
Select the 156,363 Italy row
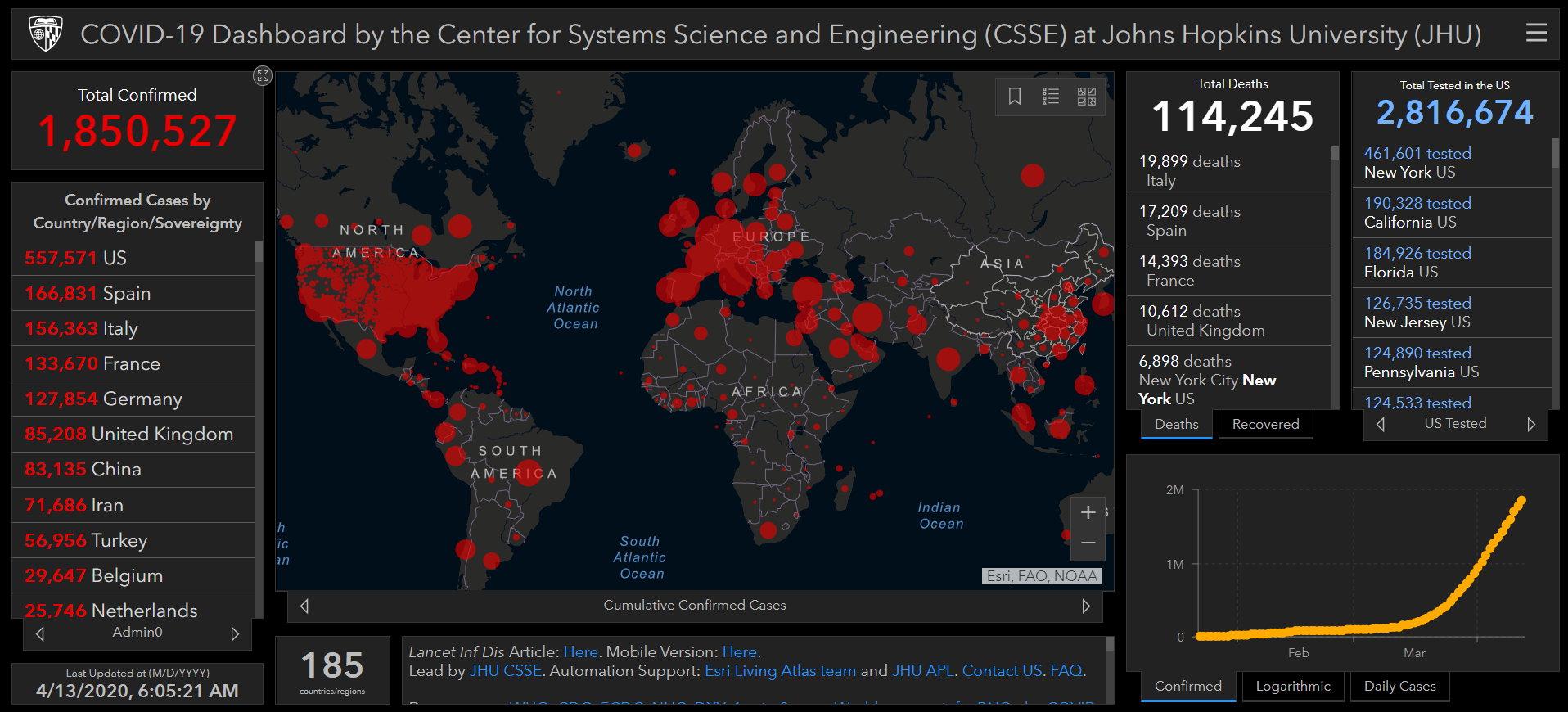[134, 328]
